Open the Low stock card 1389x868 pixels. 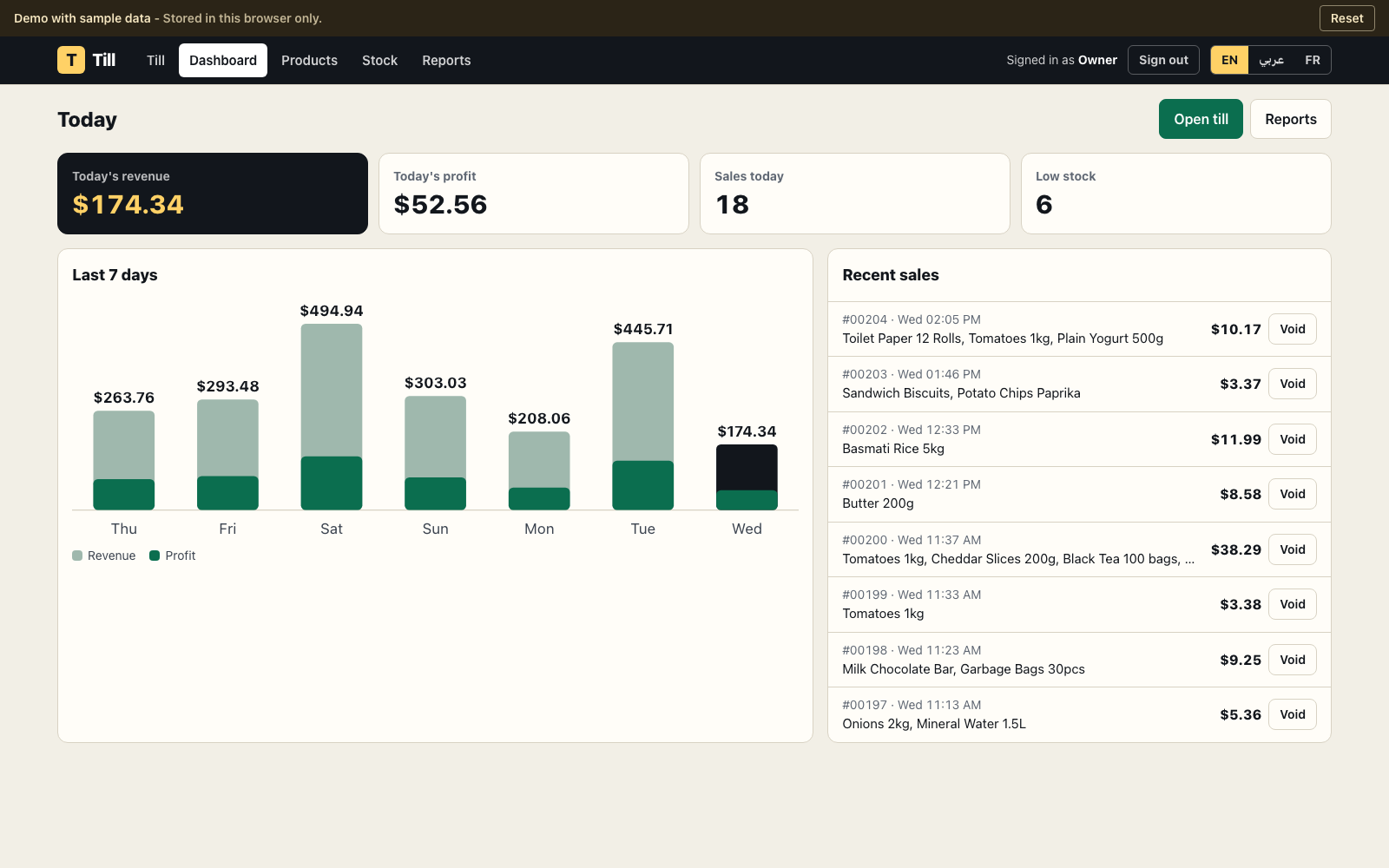(x=1175, y=194)
